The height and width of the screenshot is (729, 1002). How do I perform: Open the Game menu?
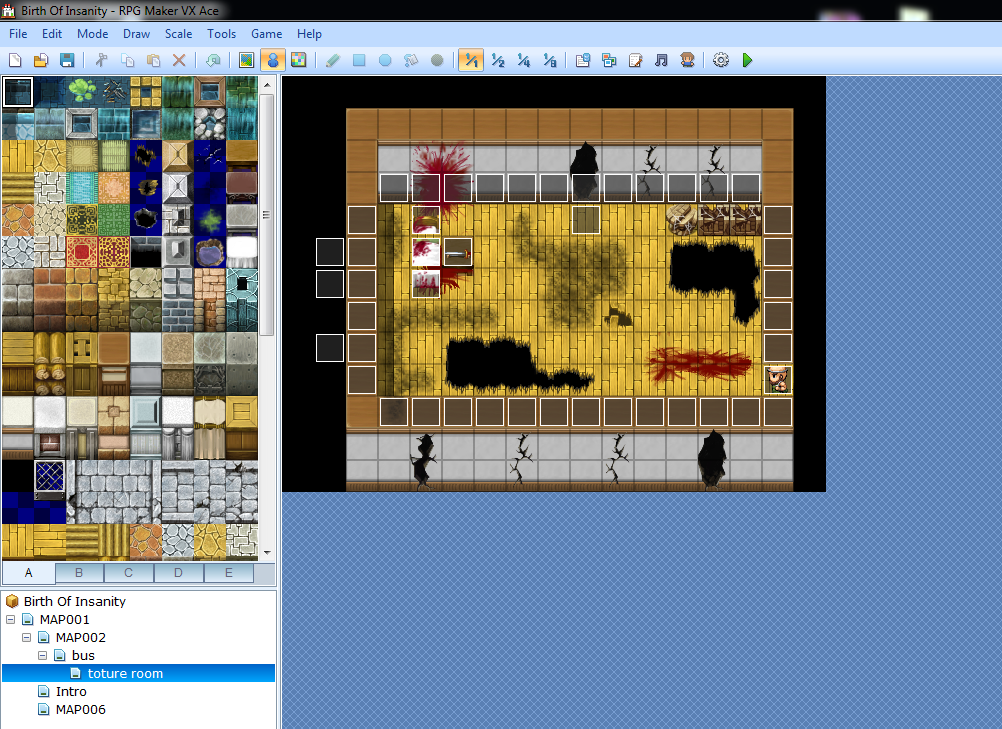pos(266,34)
